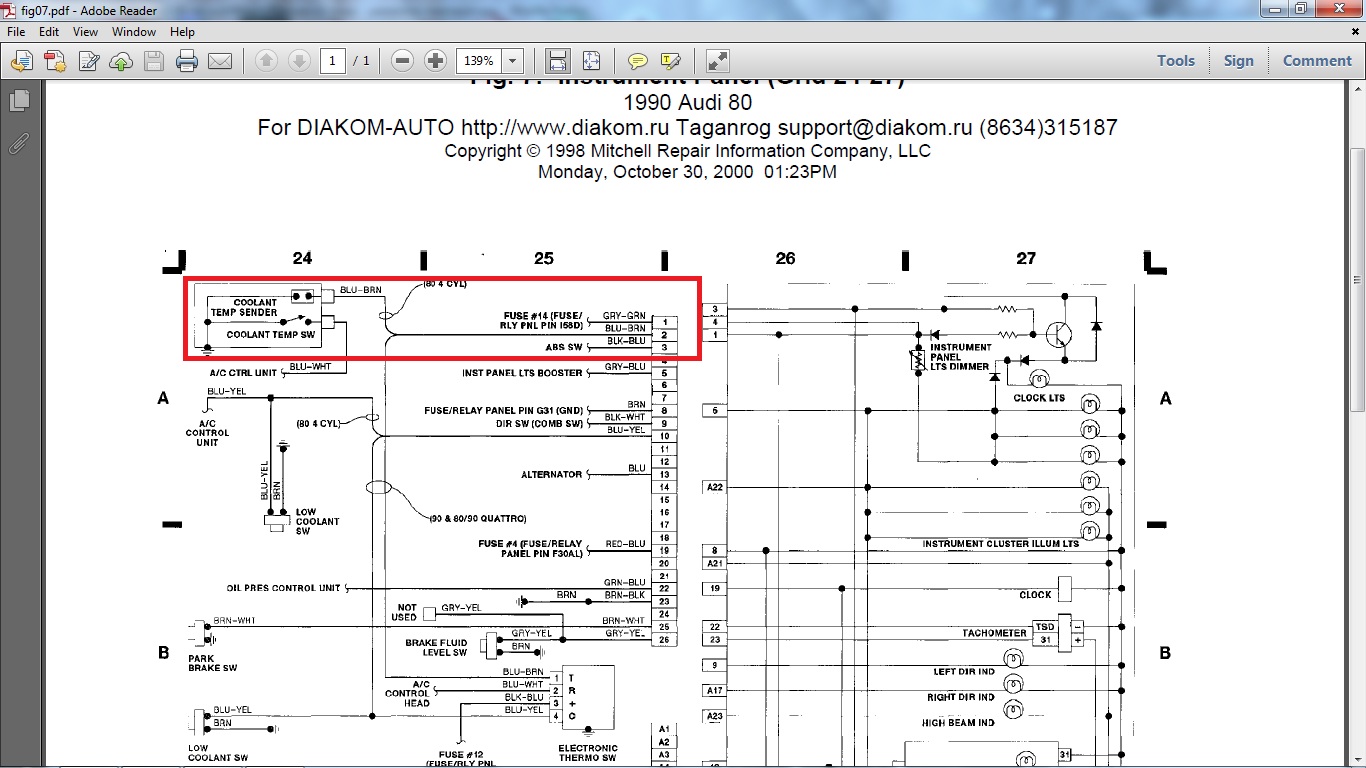The image size is (1366, 768).
Task: Zoom out with the minus button
Action: pyautogui.click(x=403, y=61)
